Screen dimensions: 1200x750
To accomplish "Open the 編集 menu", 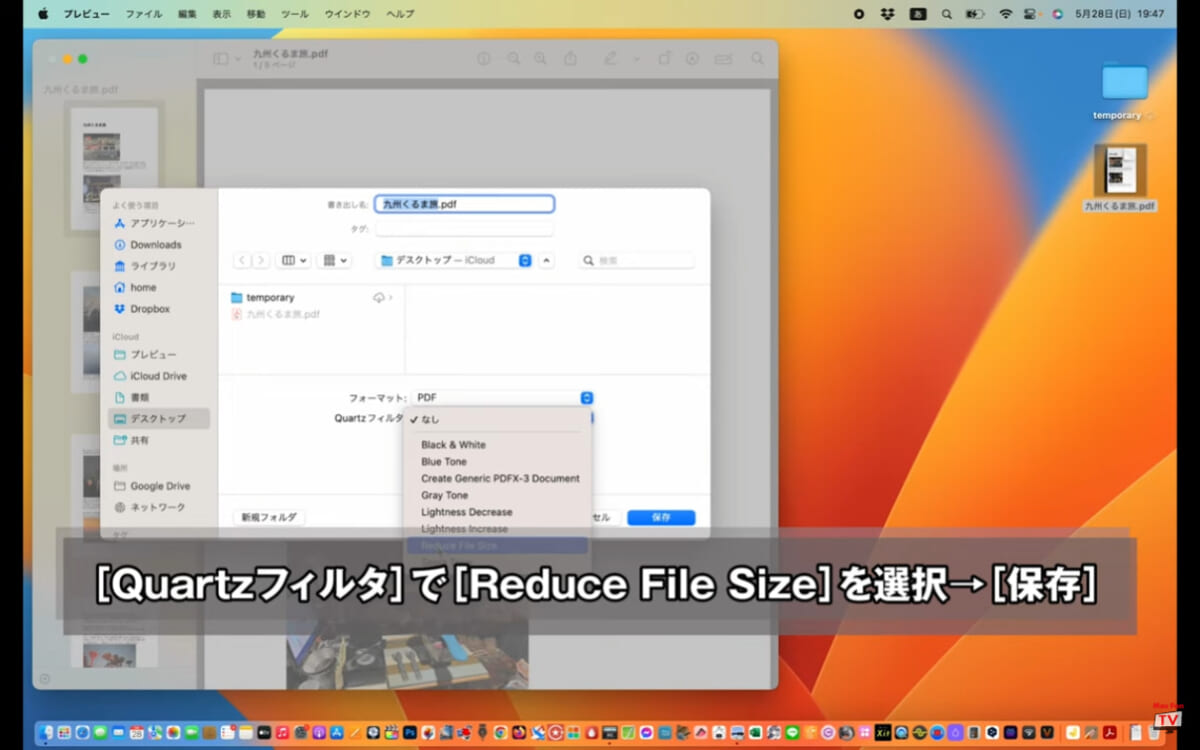I will [187, 14].
